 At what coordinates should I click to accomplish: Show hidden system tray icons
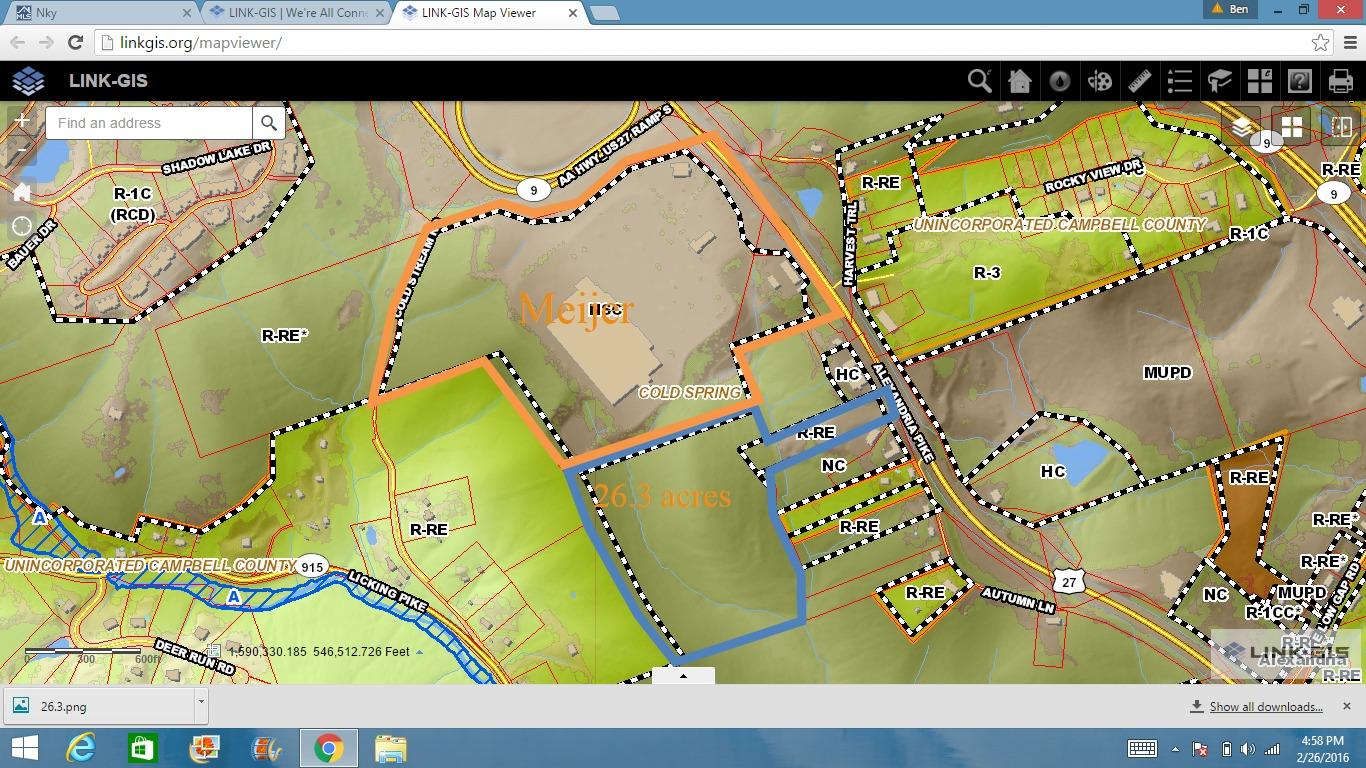[x=1176, y=749]
